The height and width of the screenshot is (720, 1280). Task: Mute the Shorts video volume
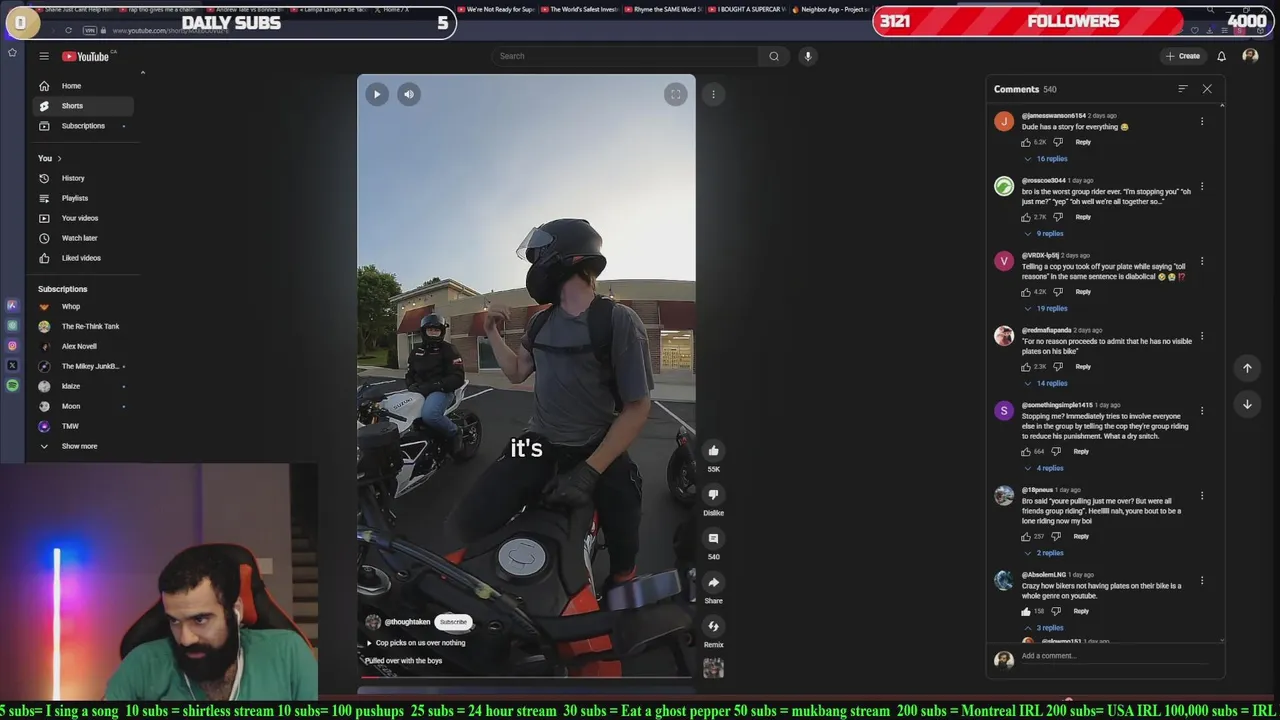[x=409, y=94]
